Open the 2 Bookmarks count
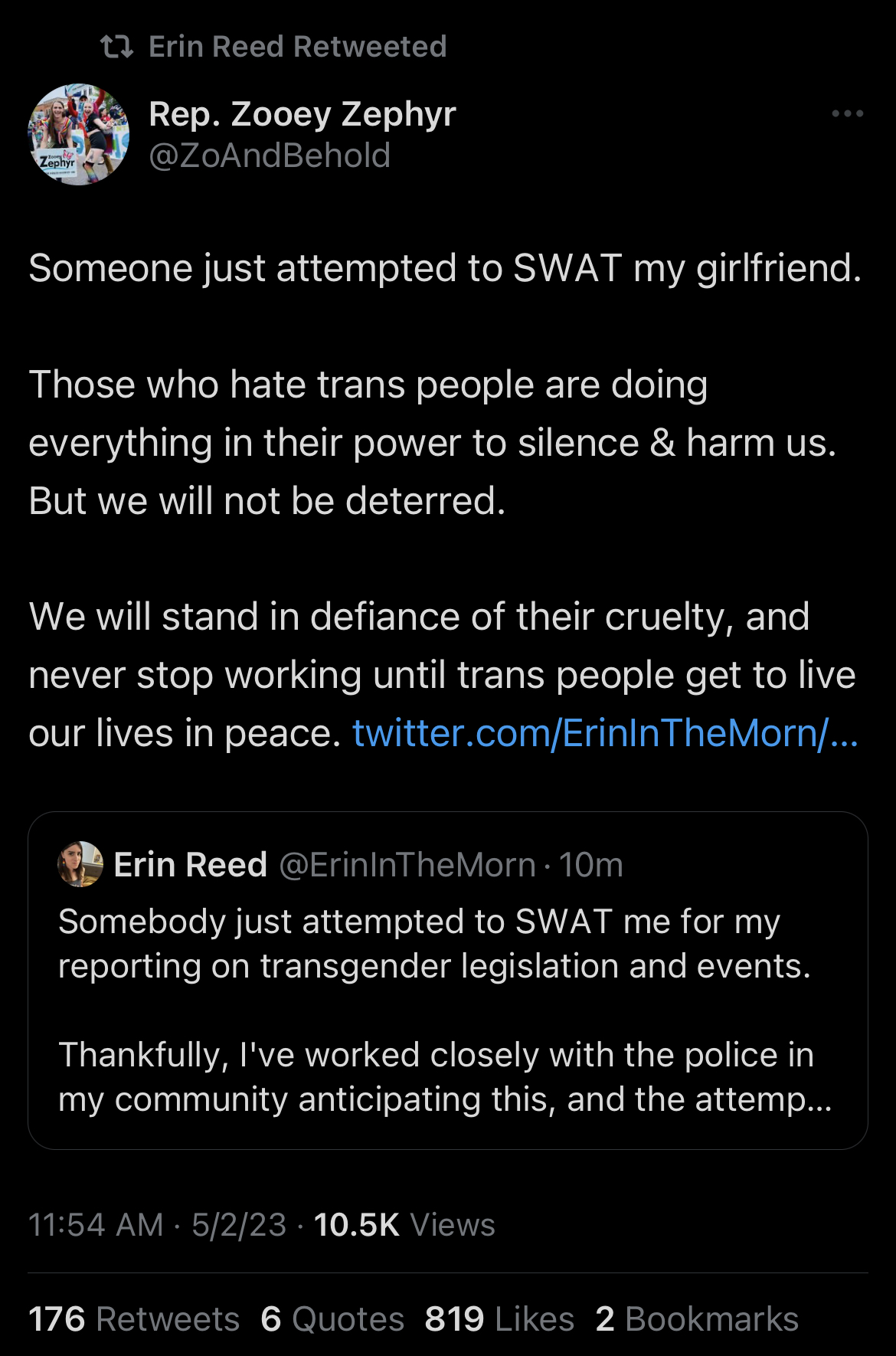This screenshot has height=1356, width=896. [697, 1319]
